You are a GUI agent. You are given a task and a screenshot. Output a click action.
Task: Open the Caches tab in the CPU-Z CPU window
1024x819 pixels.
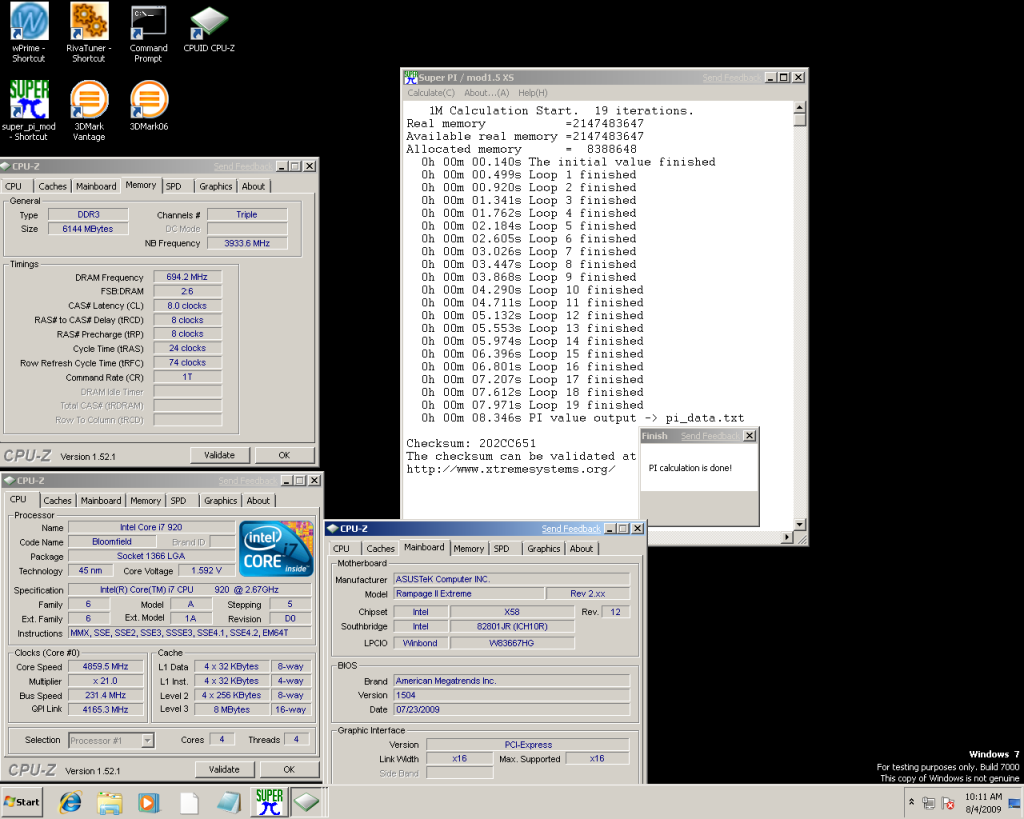(57, 500)
